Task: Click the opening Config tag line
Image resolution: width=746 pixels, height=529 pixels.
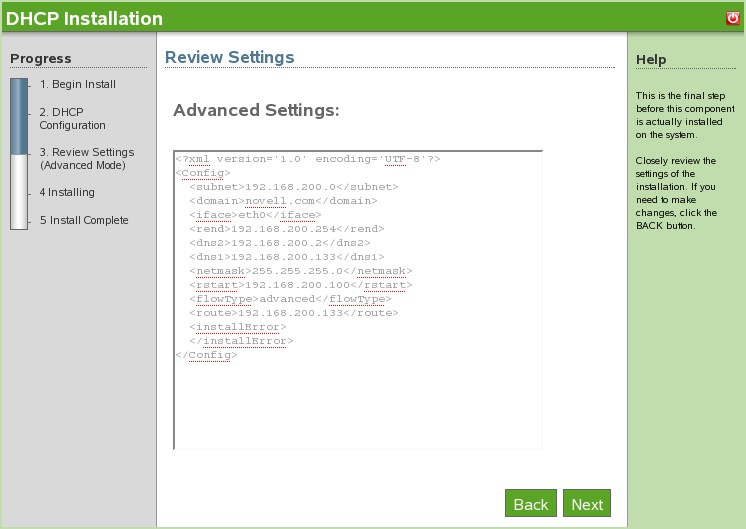Action: pyautogui.click(x=203, y=173)
